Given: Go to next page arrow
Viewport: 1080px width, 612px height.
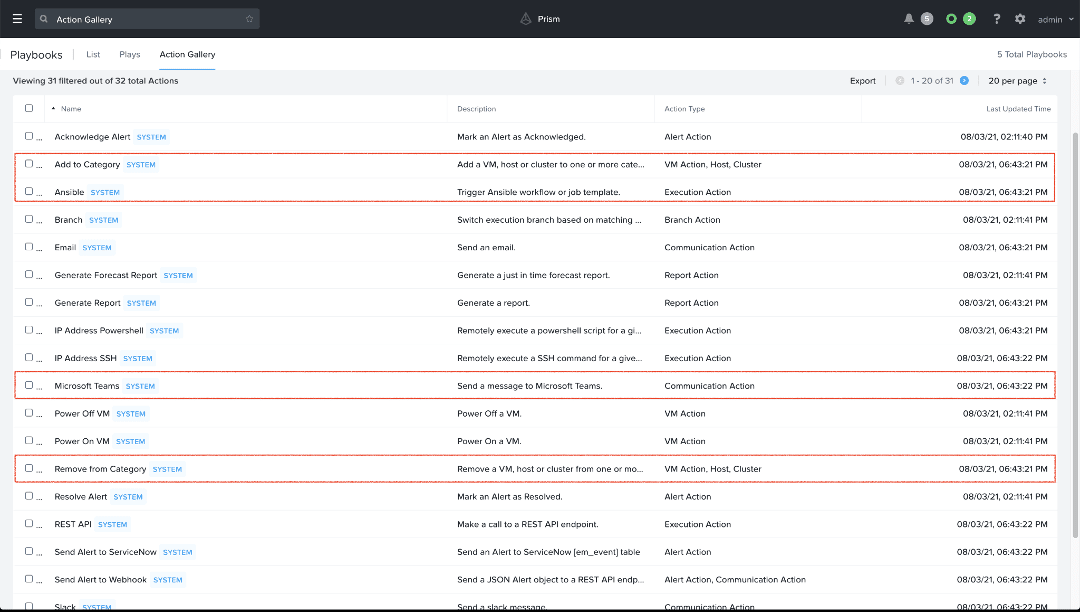Looking at the screenshot, I should [964, 81].
